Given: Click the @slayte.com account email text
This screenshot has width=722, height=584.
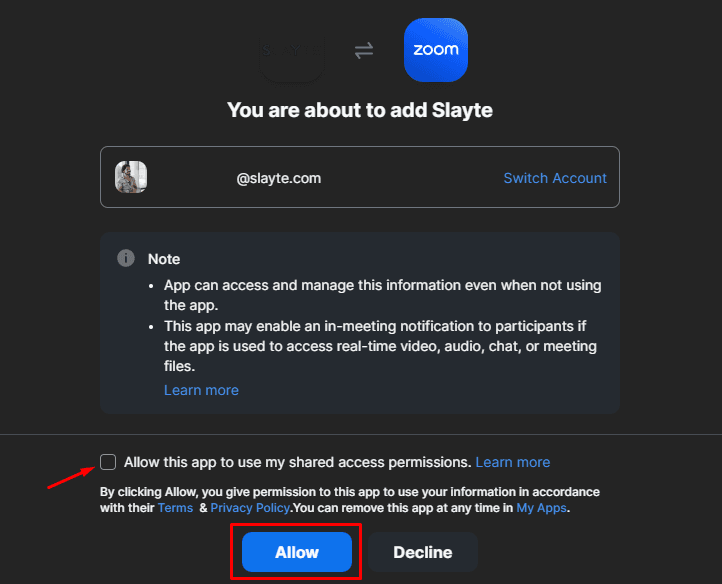Looking at the screenshot, I should (279, 178).
